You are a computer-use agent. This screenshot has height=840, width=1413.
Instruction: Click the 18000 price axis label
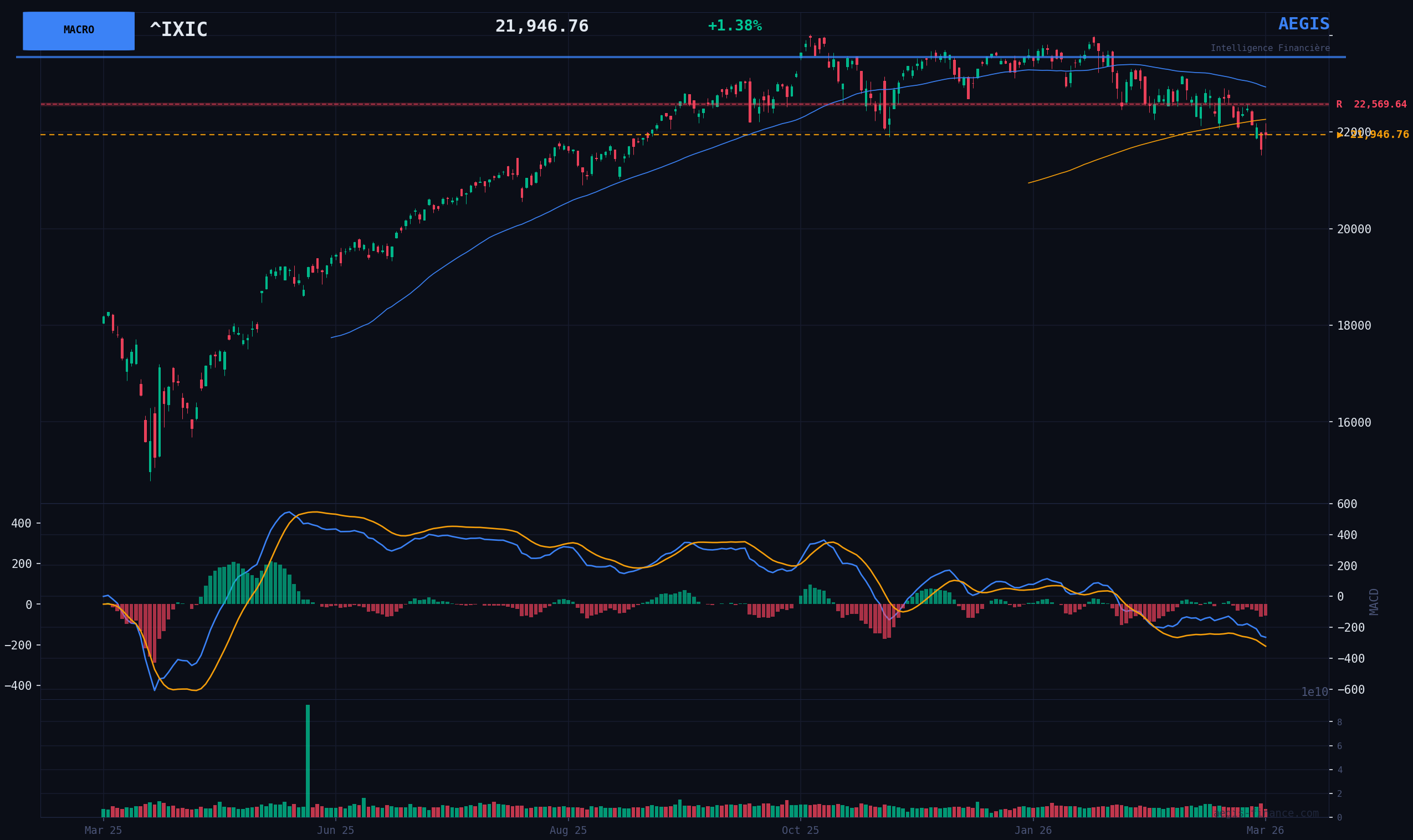pyautogui.click(x=1354, y=325)
